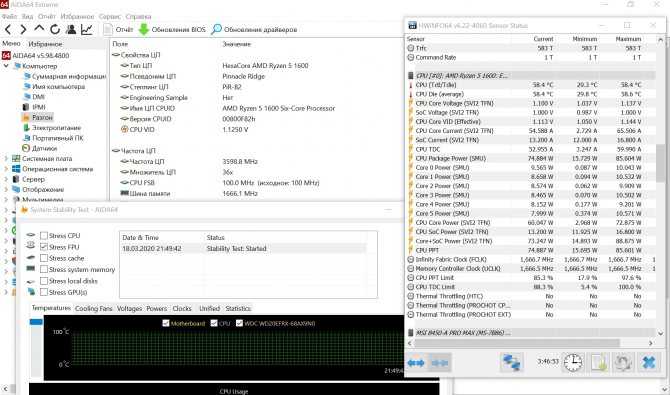Toggle CPU graph legend checkbox
This screenshot has height=395, width=670.
pos(214,323)
